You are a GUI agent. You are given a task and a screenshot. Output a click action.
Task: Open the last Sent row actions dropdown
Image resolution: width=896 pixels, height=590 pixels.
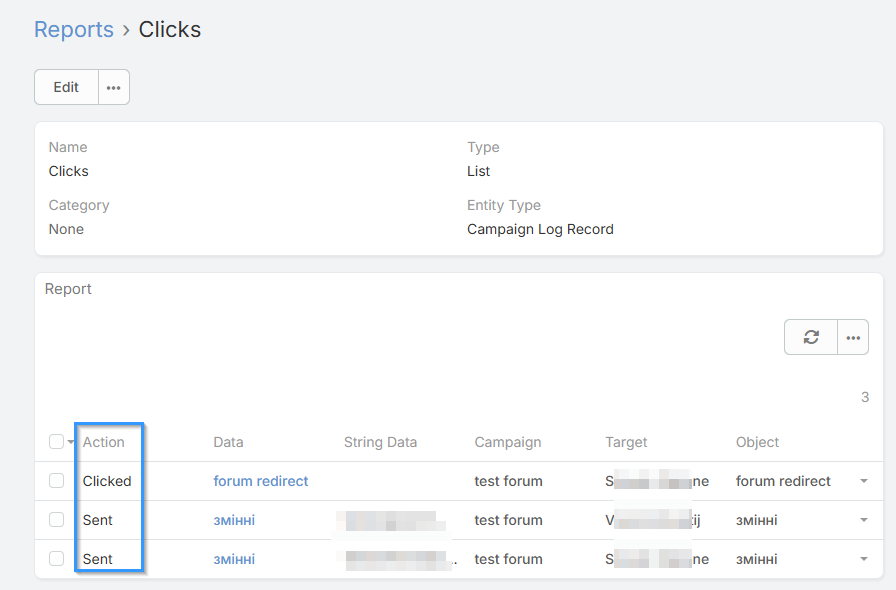click(x=864, y=559)
